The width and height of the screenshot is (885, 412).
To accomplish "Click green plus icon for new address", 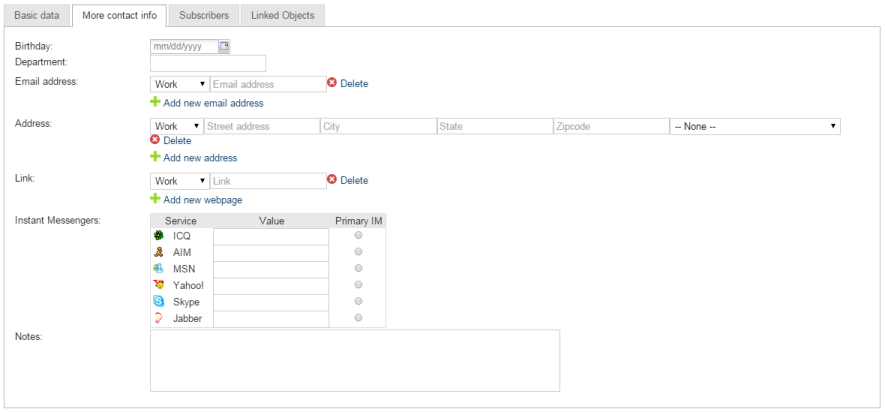I will (155, 157).
